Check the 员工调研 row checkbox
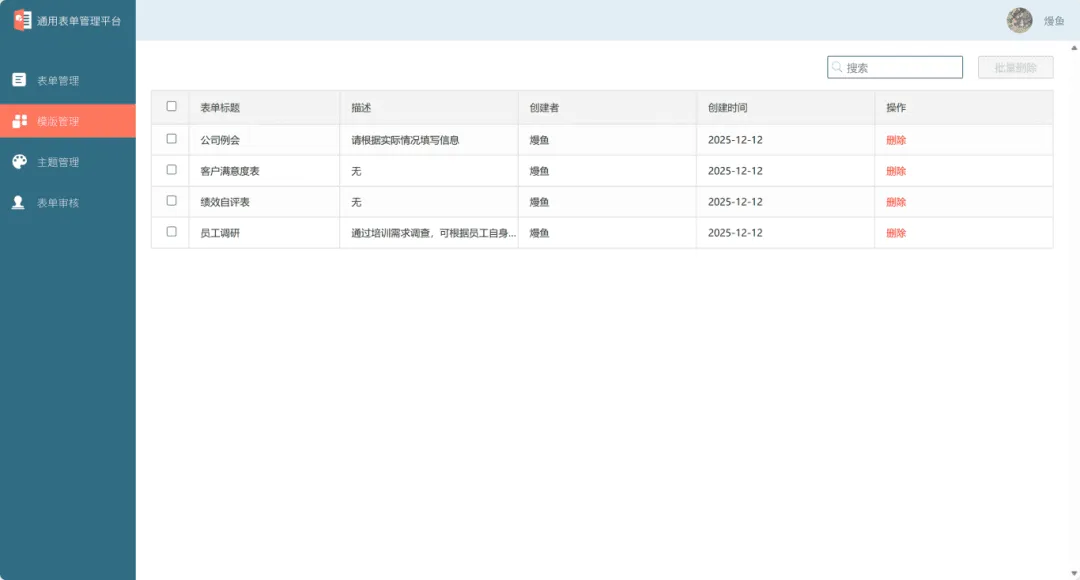This screenshot has height=580, width=1080. [x=172, y=231]
